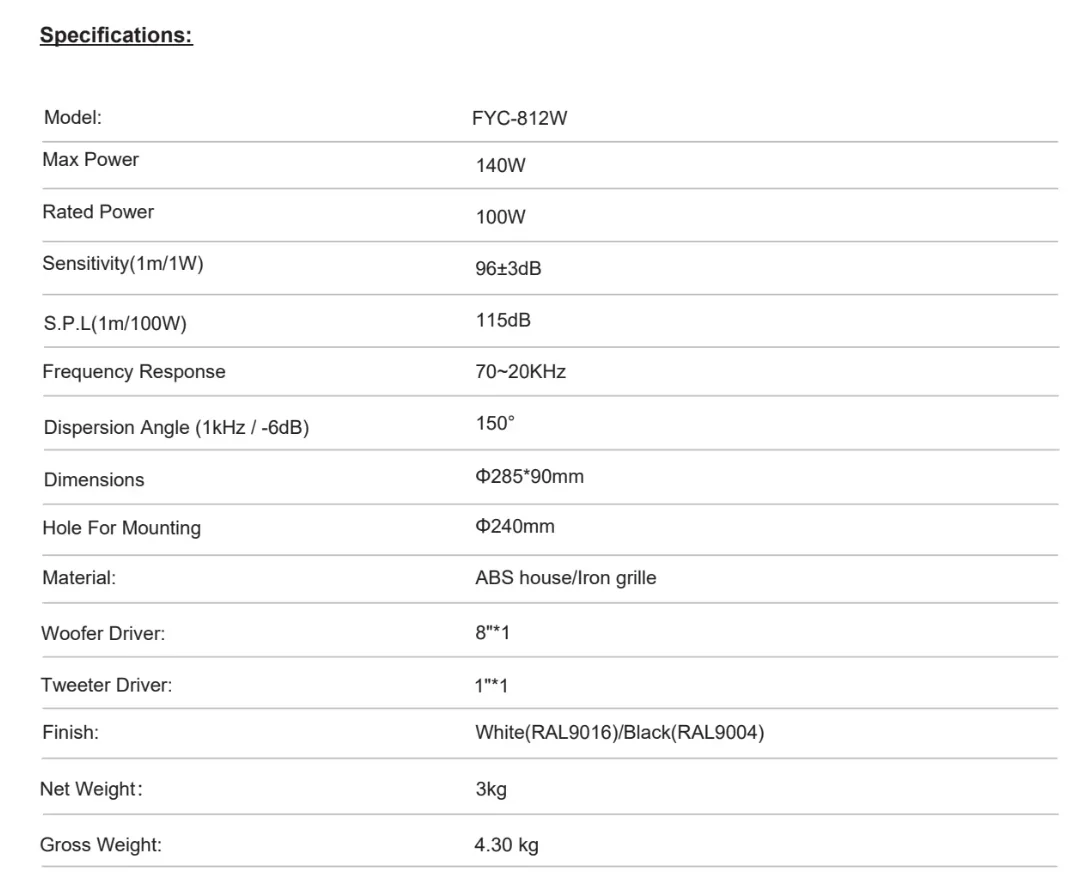
Task: Click the White(RAL9016)/Black(RAL9004) finish value
Action: (619, 733)
